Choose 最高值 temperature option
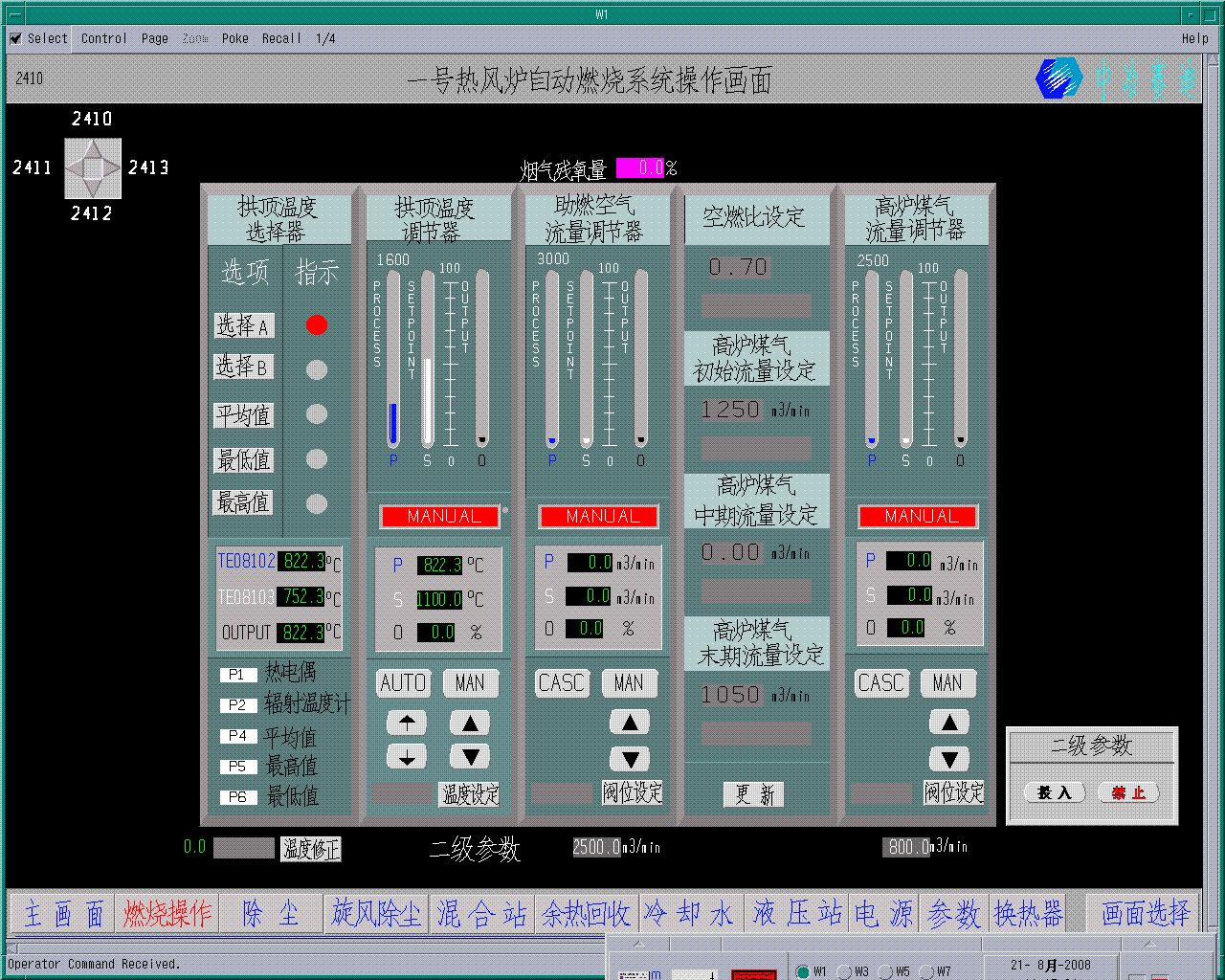The width and height of the screenshot is (1225, 980). [x=244, y=502]
